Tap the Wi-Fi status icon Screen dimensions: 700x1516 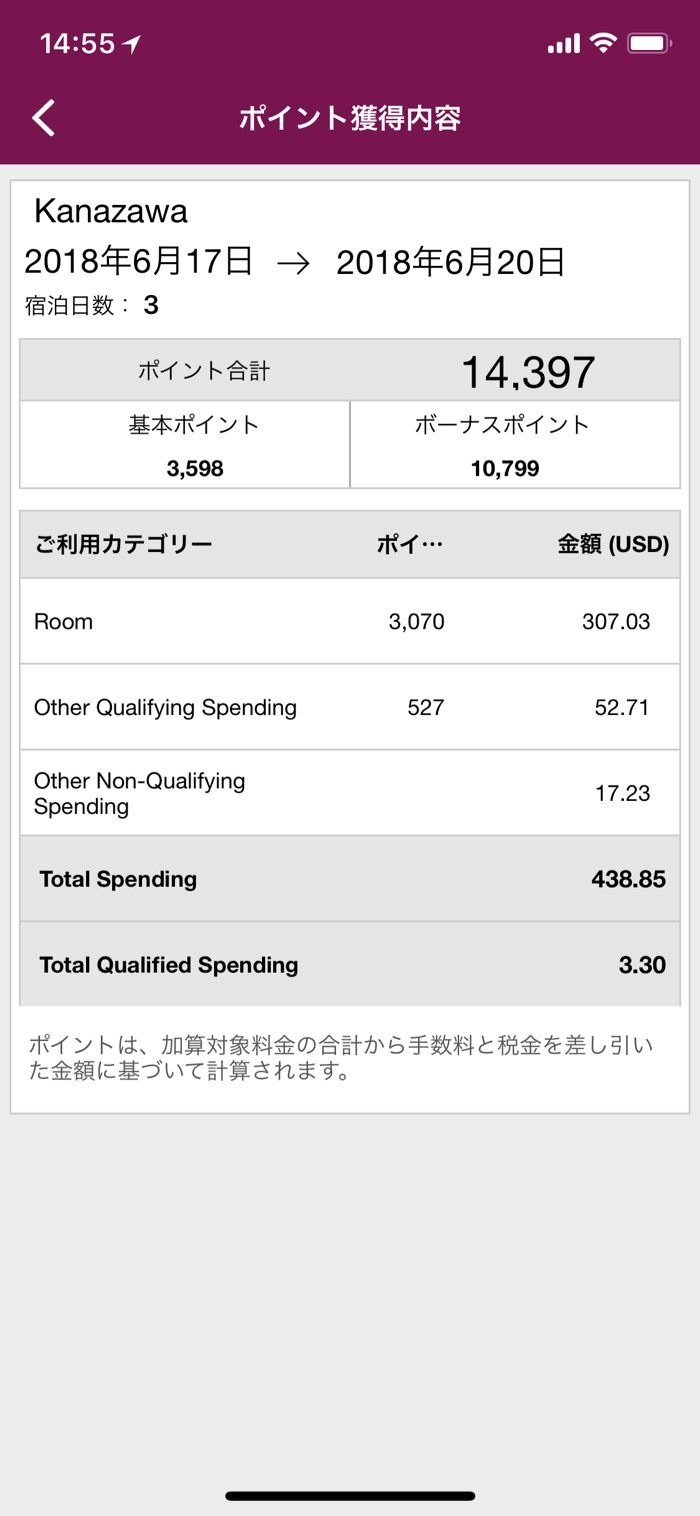click(602, 43)
